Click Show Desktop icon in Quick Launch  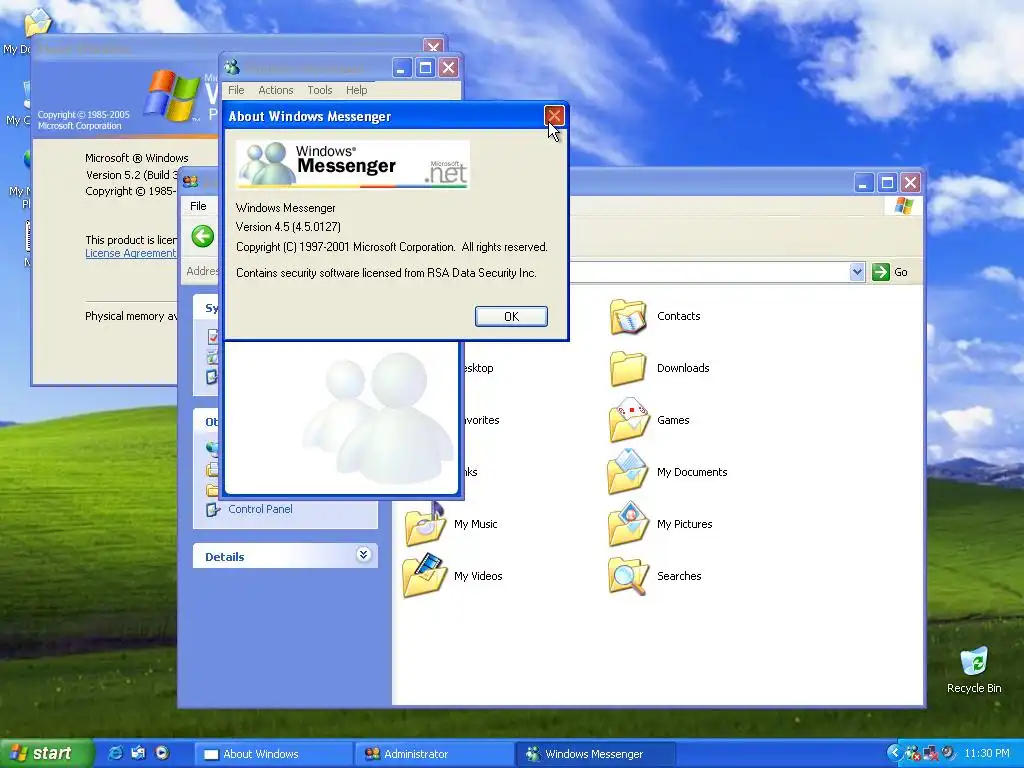[138, 753]
